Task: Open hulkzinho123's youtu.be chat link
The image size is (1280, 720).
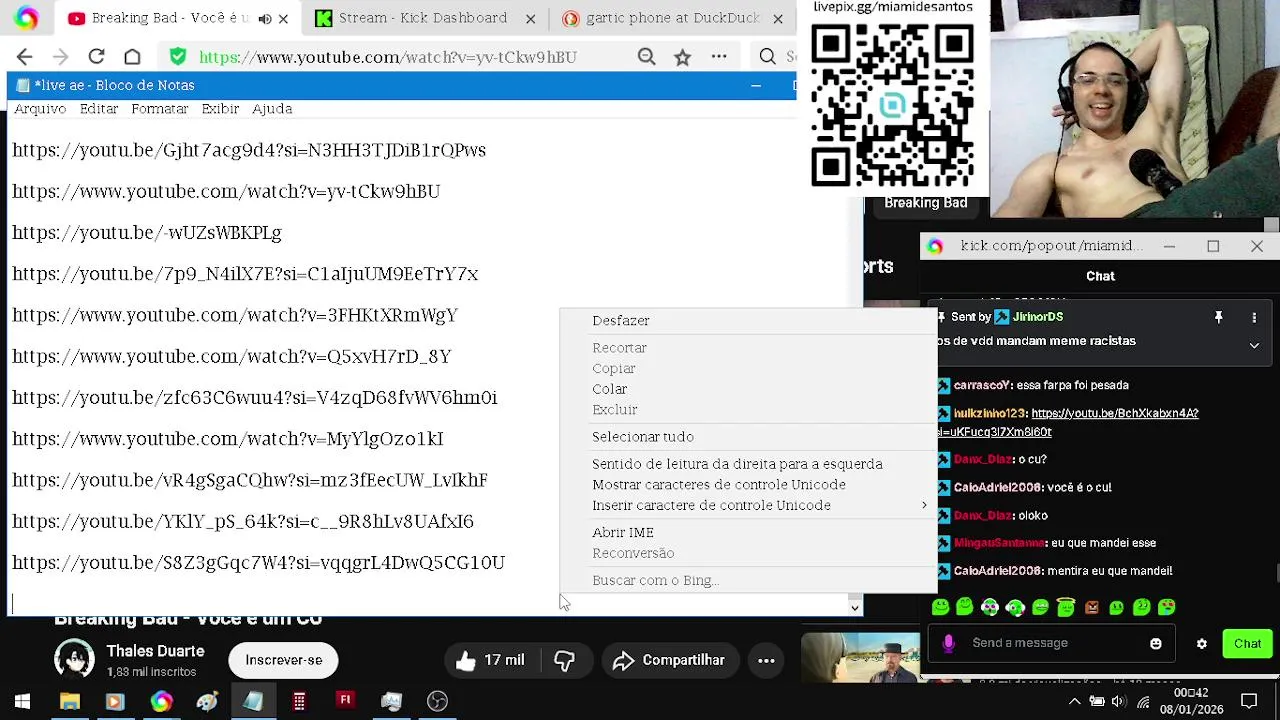Action: click(x=1068, y=422)
